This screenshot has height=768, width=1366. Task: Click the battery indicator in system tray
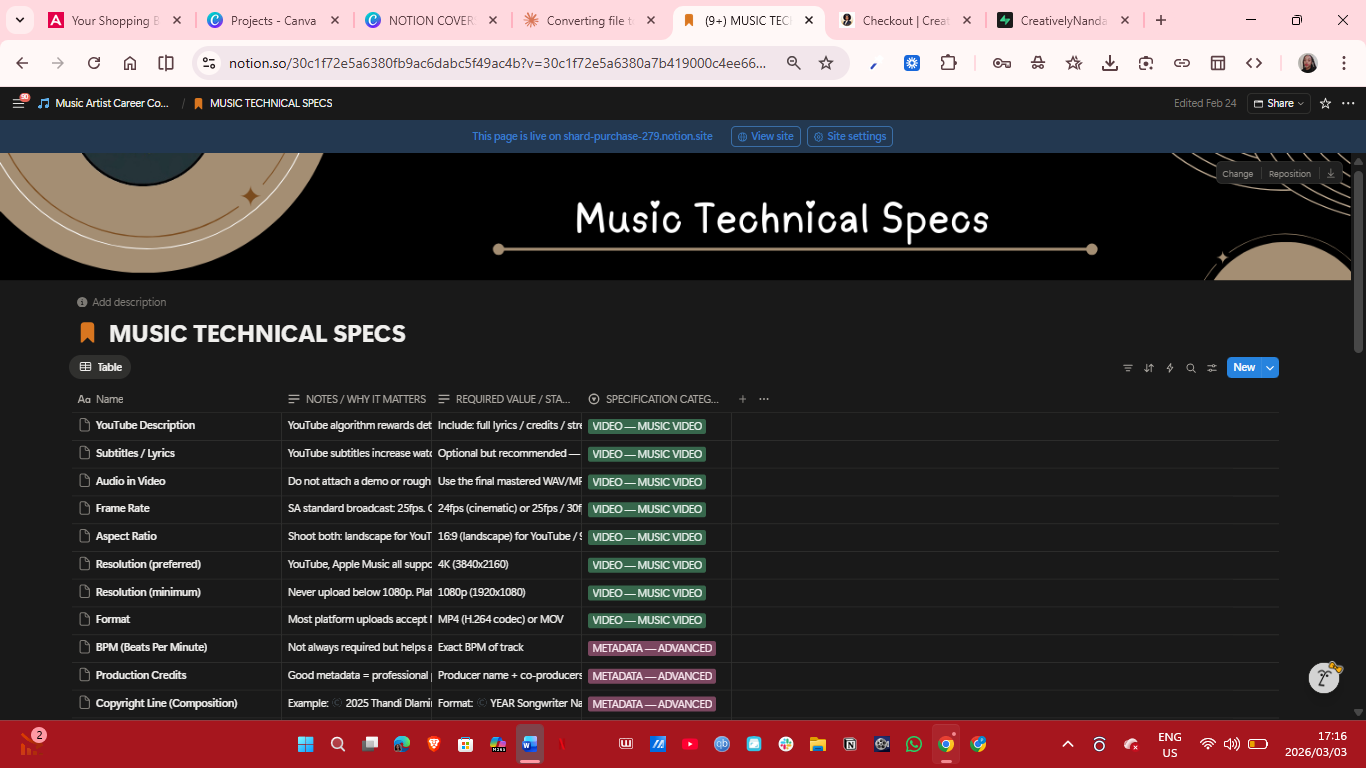1259,744
